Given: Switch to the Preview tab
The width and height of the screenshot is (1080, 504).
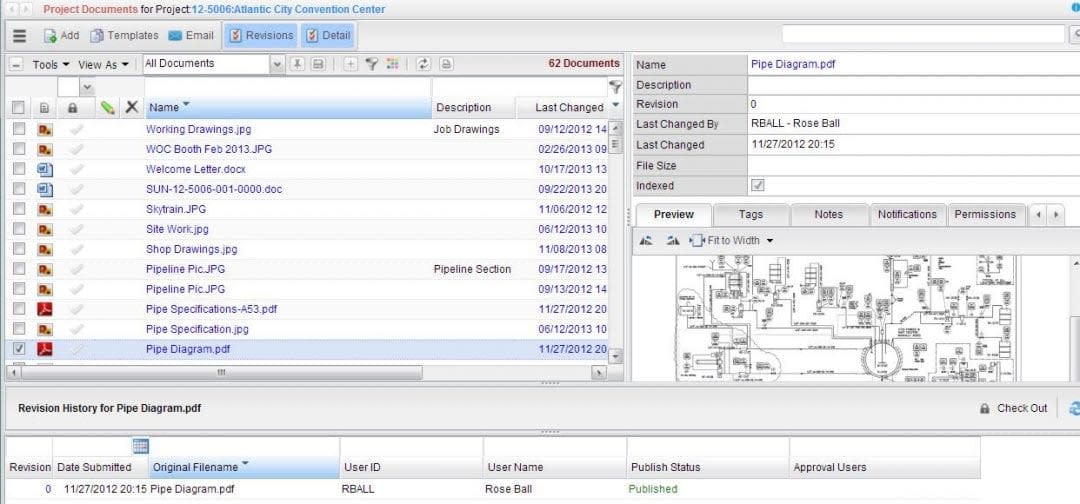Looking at the screenshot, I should (x=674, y=214).
